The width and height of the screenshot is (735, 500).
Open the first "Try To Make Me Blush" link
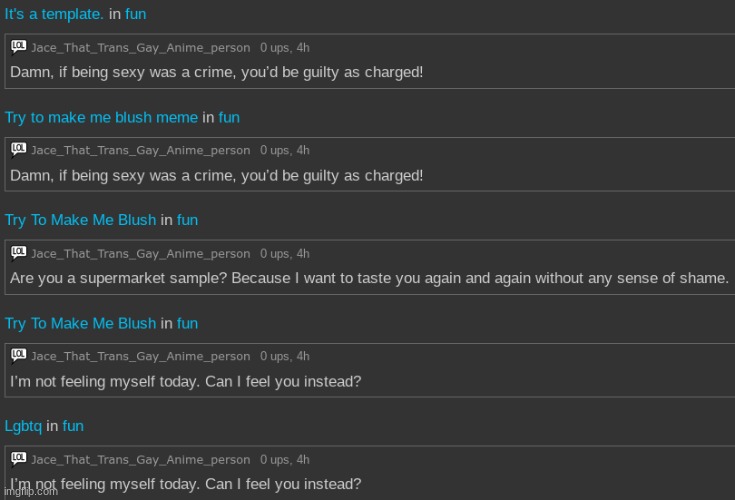[80, 220]
